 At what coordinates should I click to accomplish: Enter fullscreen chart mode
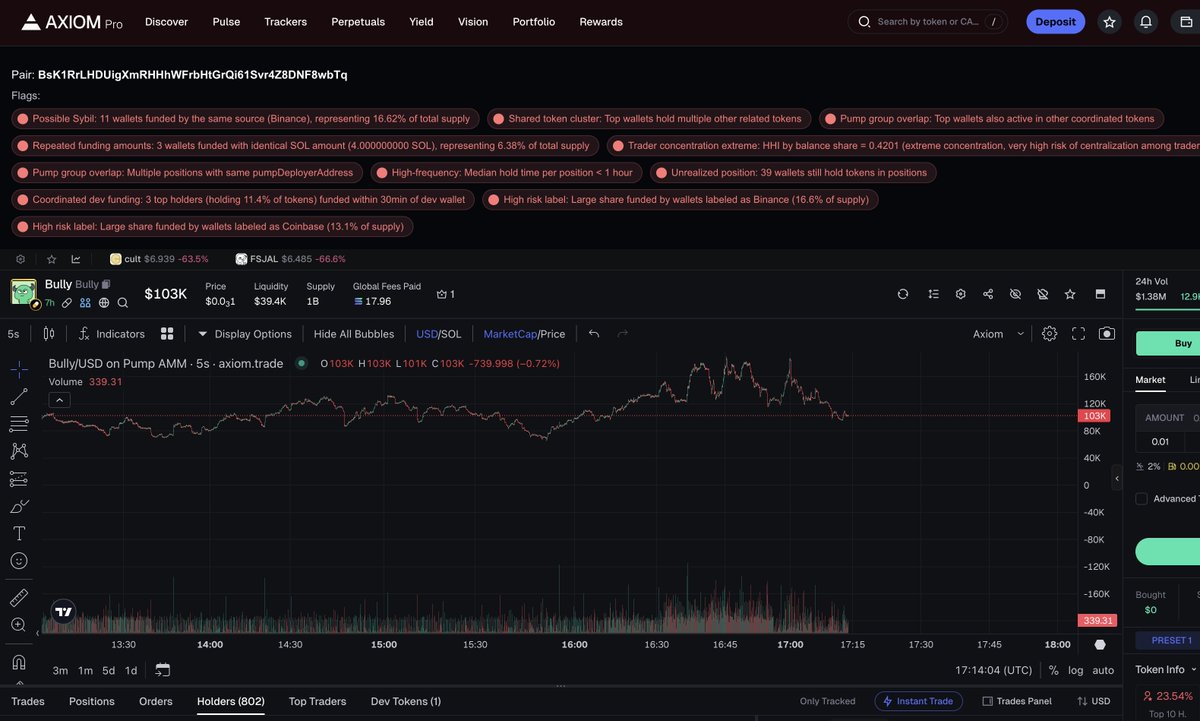click(1078, 334)
